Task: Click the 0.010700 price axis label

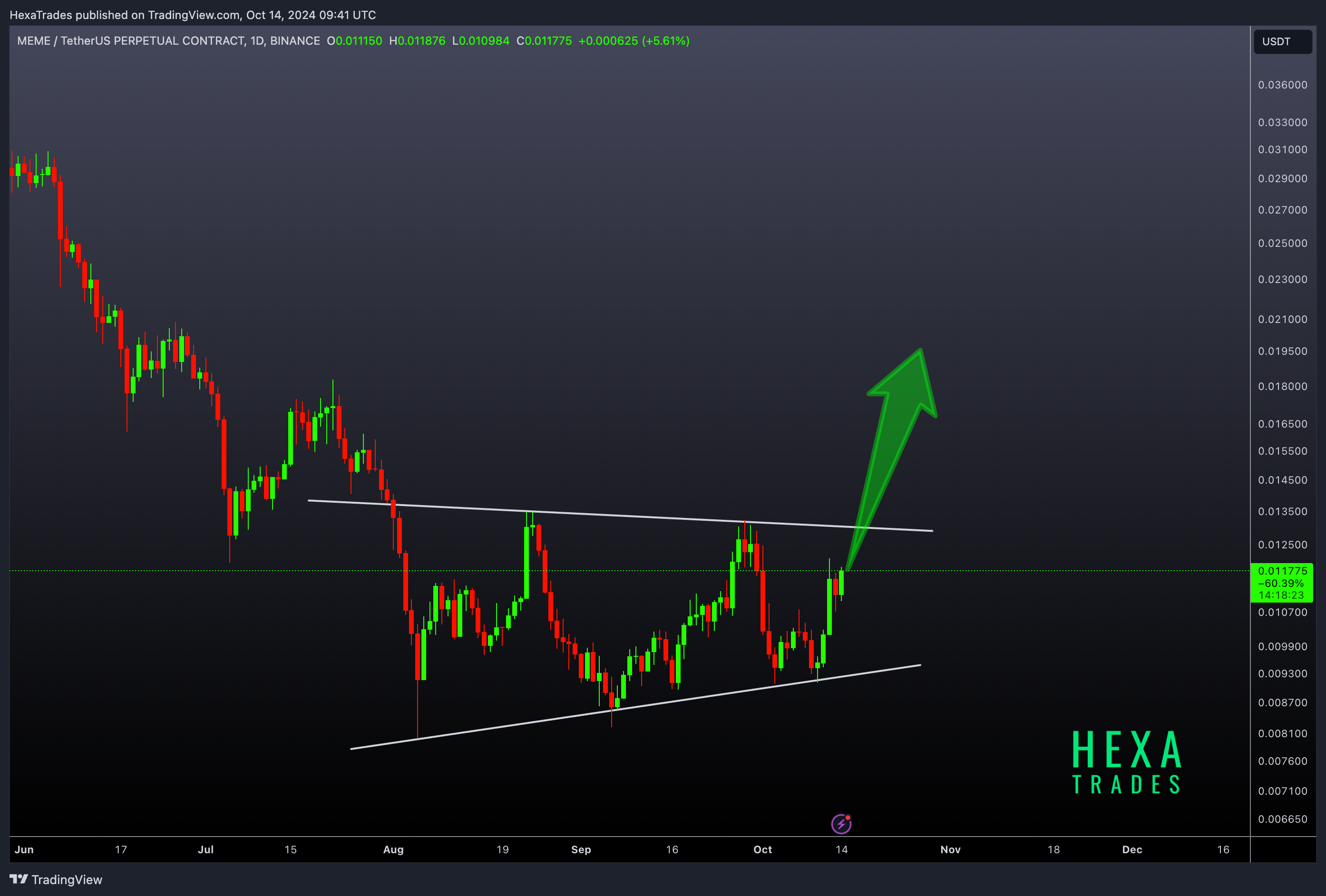Action: point(1283,613)
